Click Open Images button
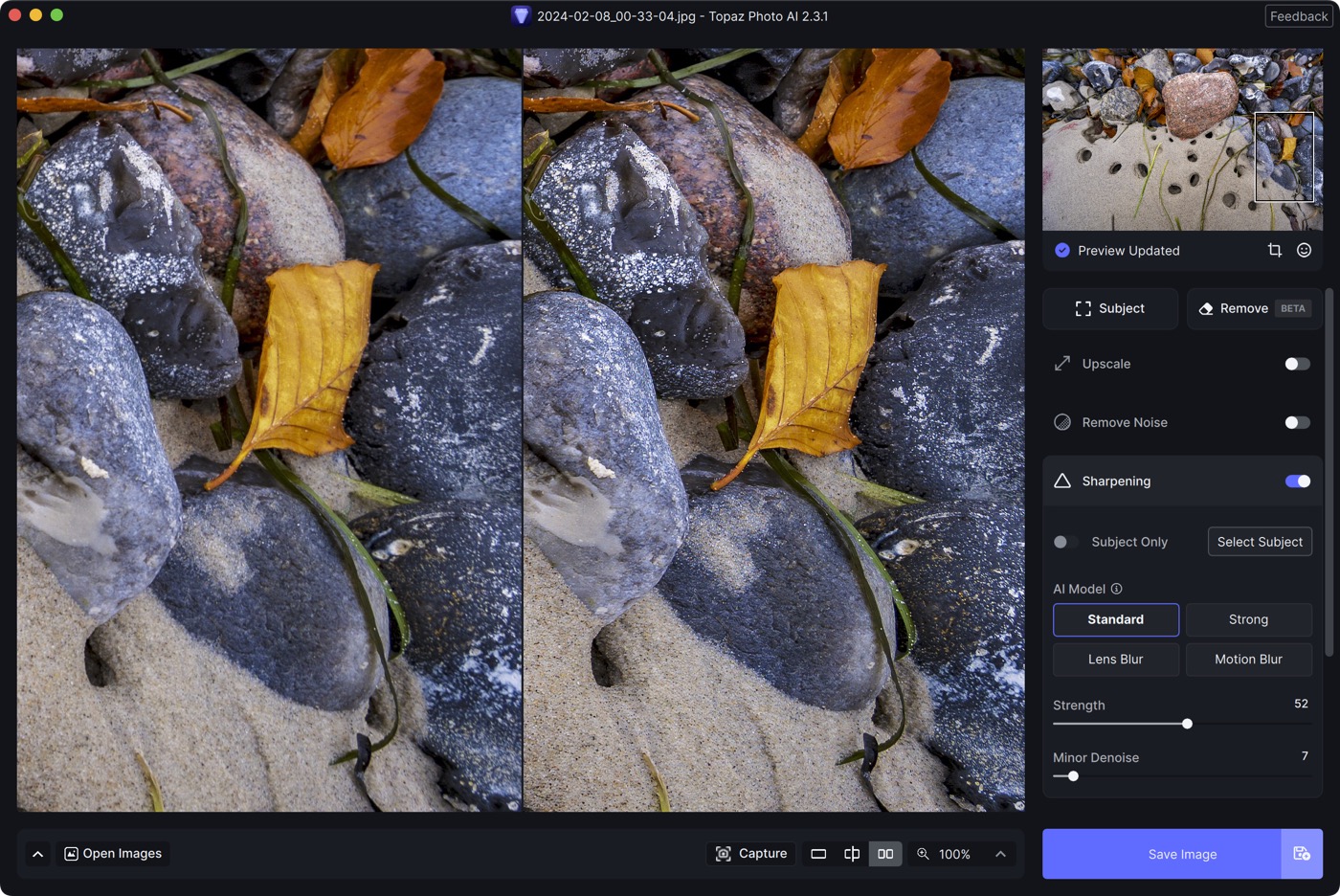The width and height of the screenshot is (1340, 896). click(x=113, y=854)
